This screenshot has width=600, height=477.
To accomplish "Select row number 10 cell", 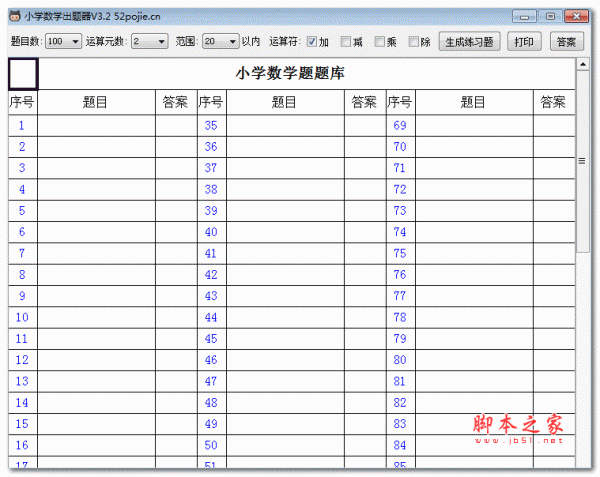I will [23, 317].
